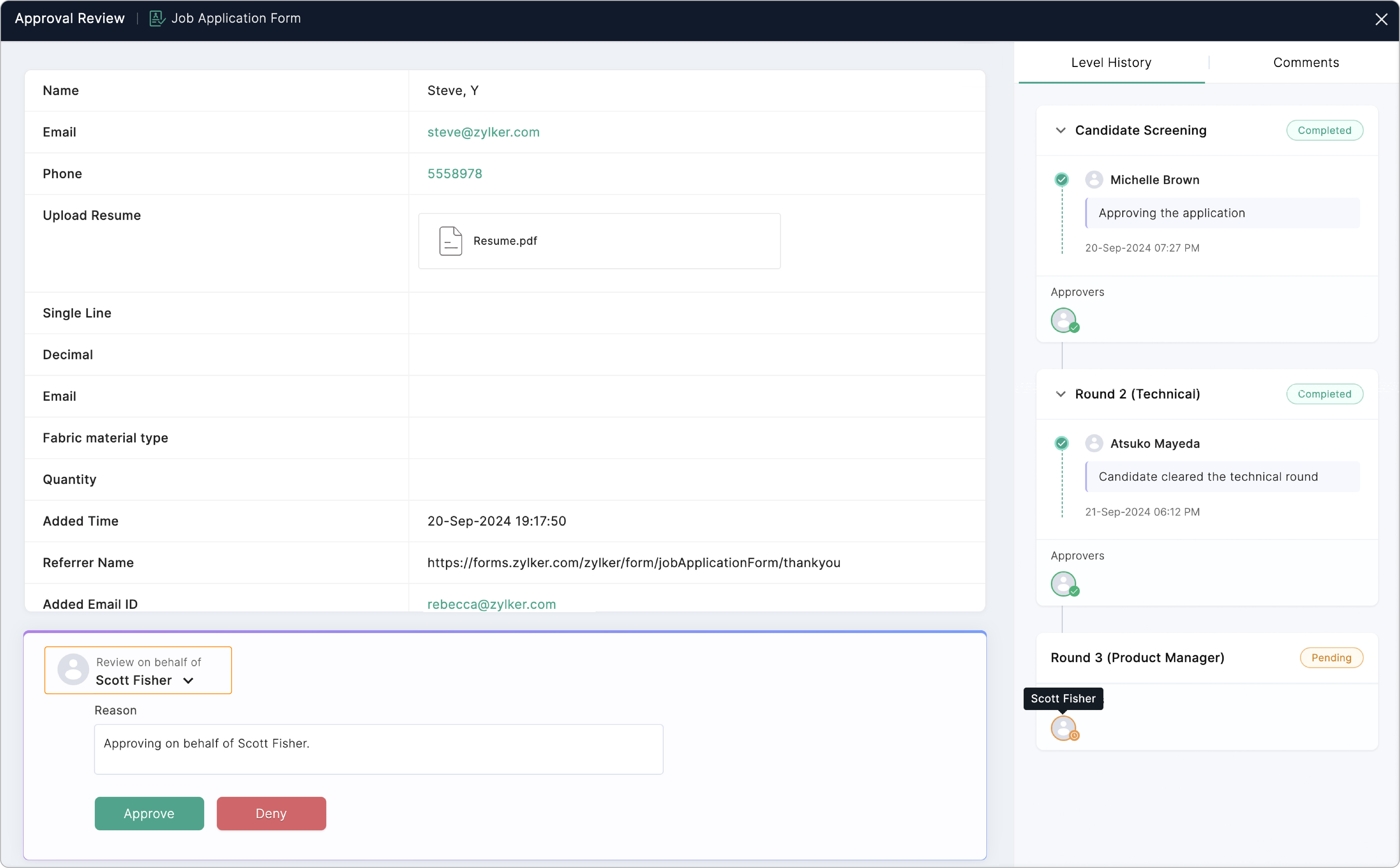Click the green checkmark beside Michelle Brown

(1062, 180)
